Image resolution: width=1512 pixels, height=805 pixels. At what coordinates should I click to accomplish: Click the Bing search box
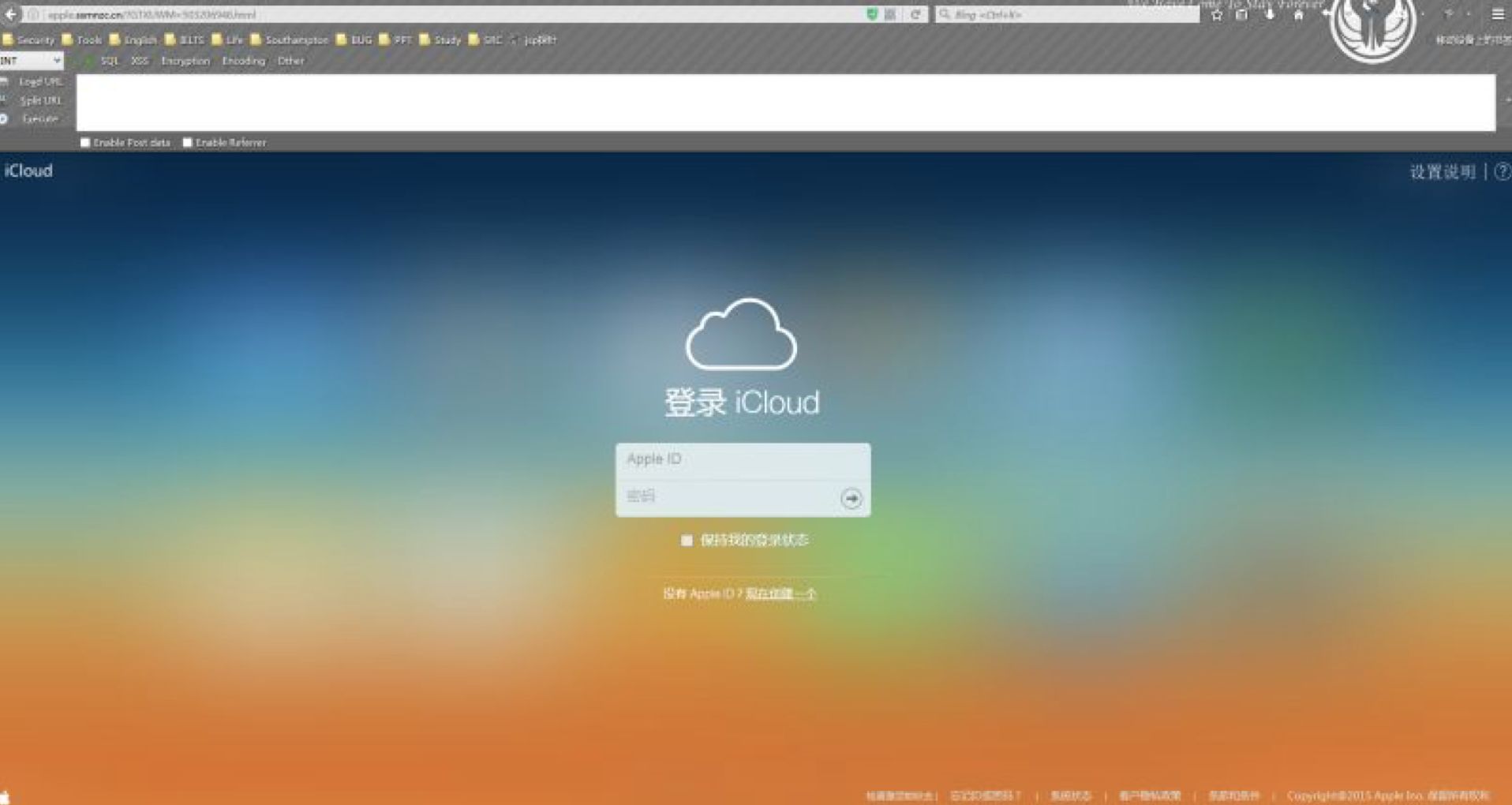coord(1067,14)
